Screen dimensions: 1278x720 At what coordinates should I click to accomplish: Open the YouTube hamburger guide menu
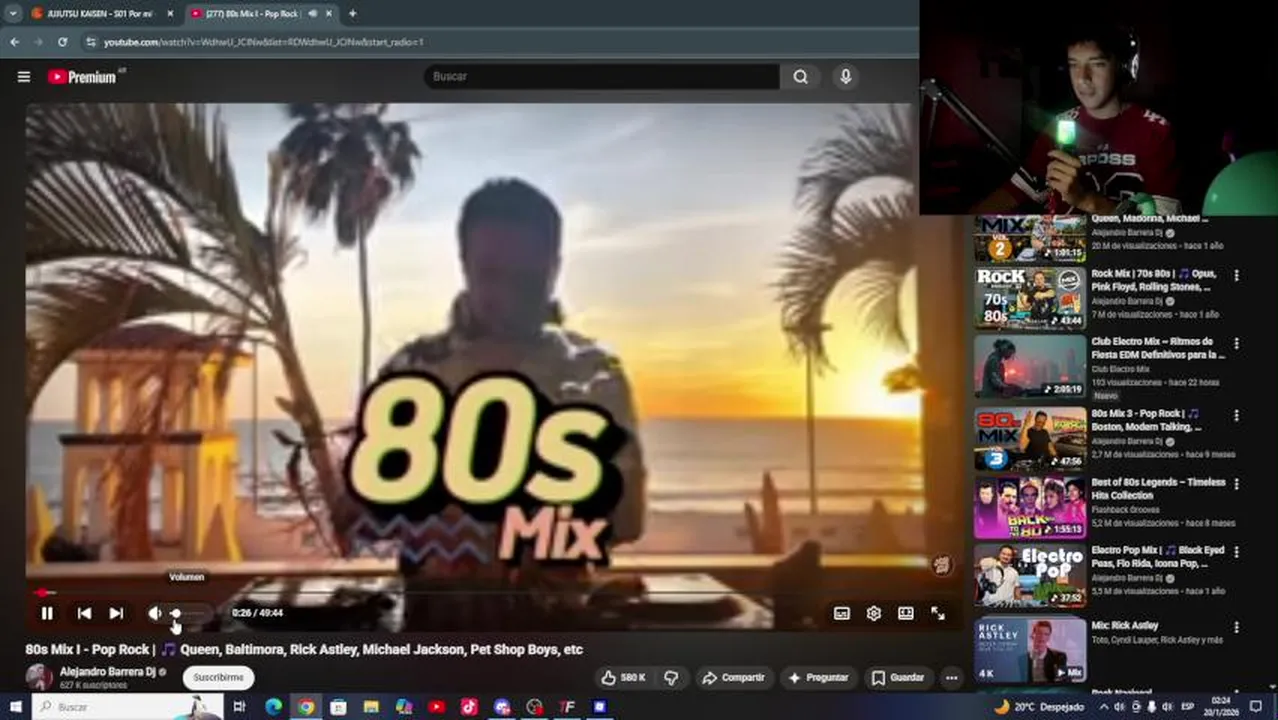[x=24, y=76]
